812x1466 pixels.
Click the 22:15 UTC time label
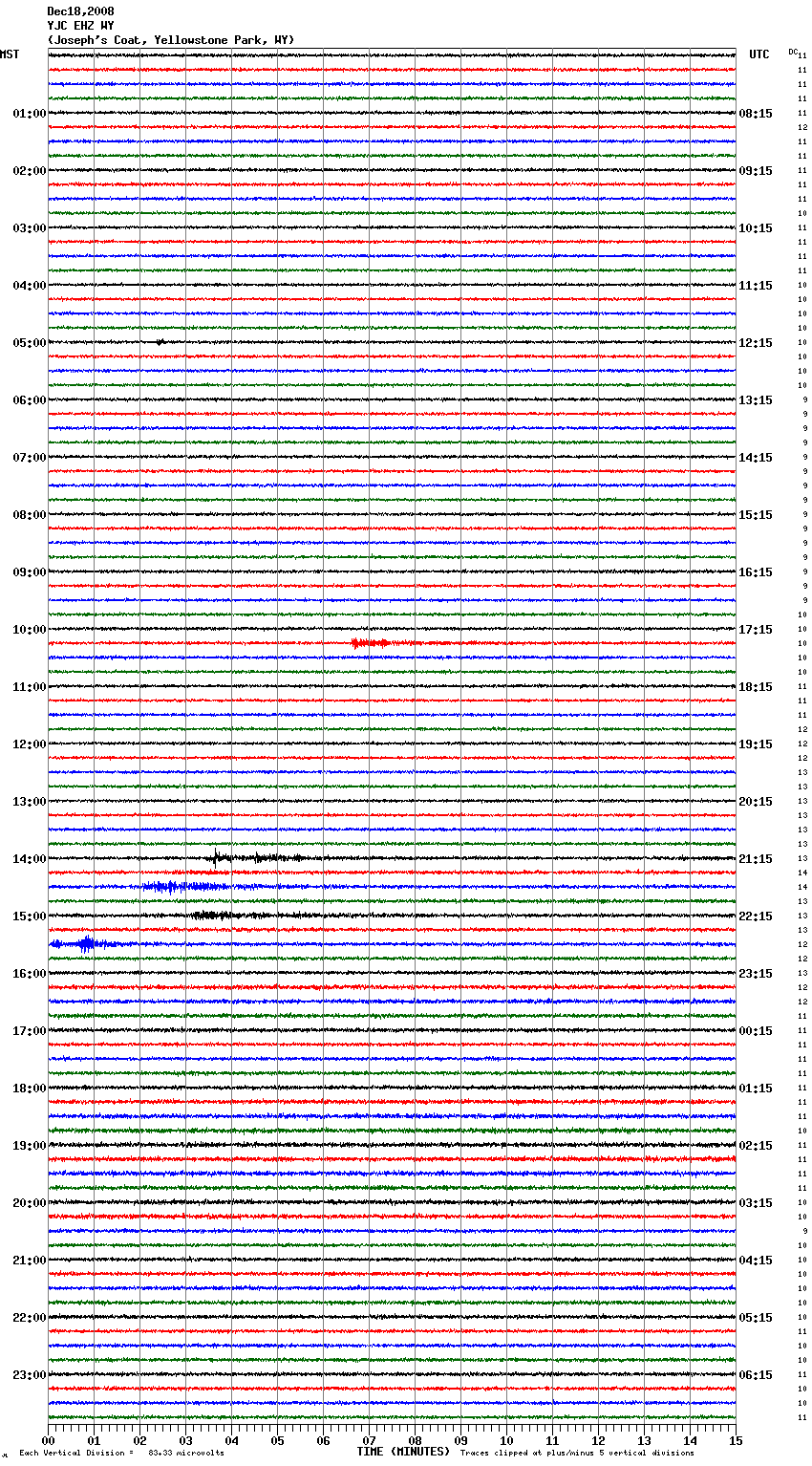(x=756, y=916)
